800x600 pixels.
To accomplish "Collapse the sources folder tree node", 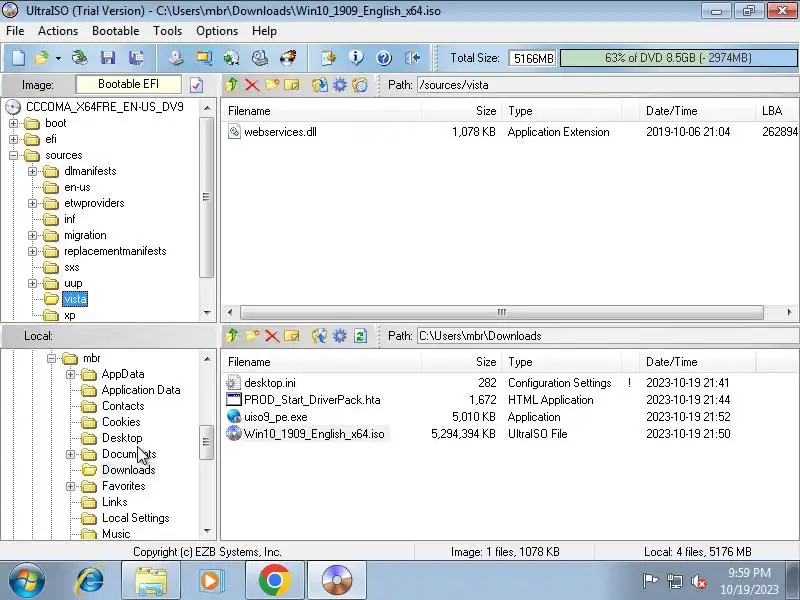I will tap(13, 155).
